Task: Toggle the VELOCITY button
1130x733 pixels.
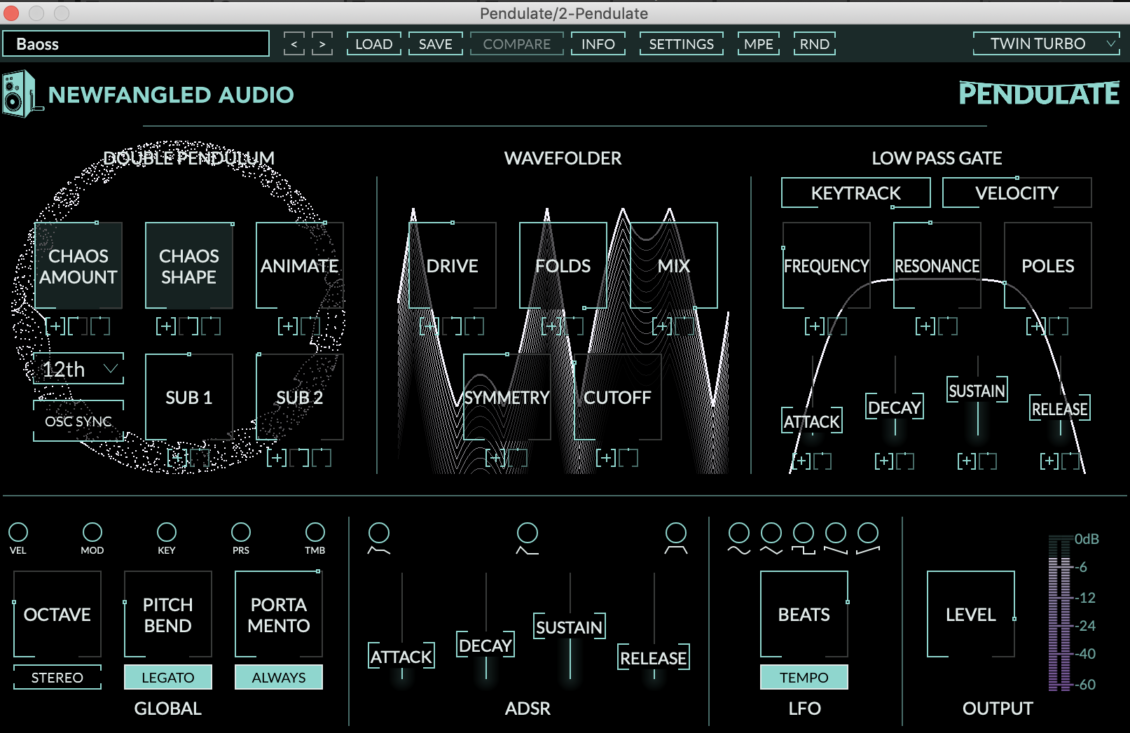Action: coord(1017,192)
